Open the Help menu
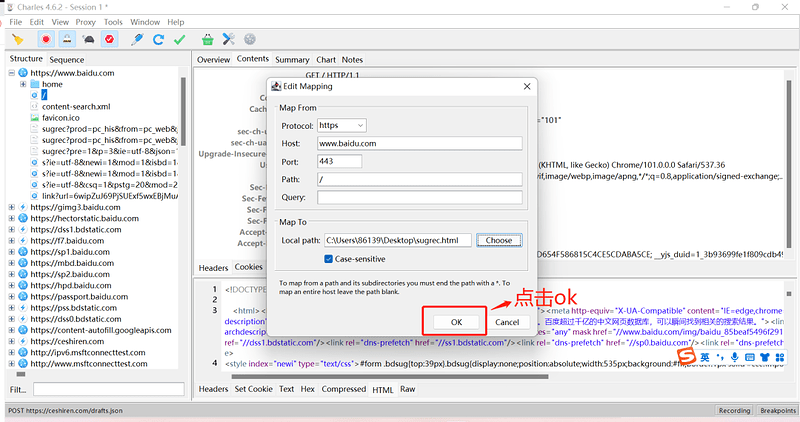Image resolution: width=800 pixels, height=422 pixels. point(176,22)
